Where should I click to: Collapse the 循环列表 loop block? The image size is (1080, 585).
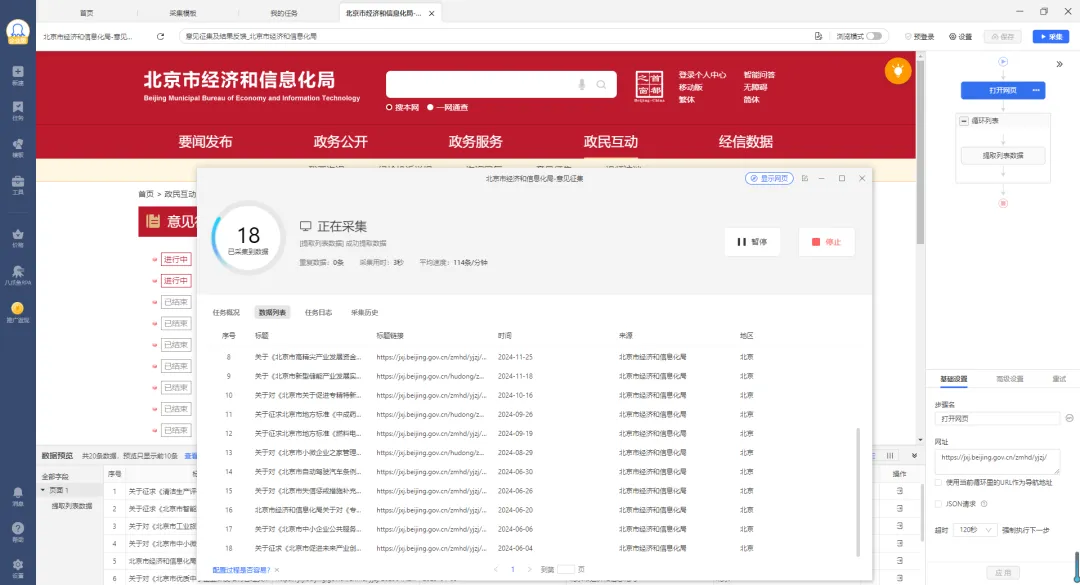[964, 121]
